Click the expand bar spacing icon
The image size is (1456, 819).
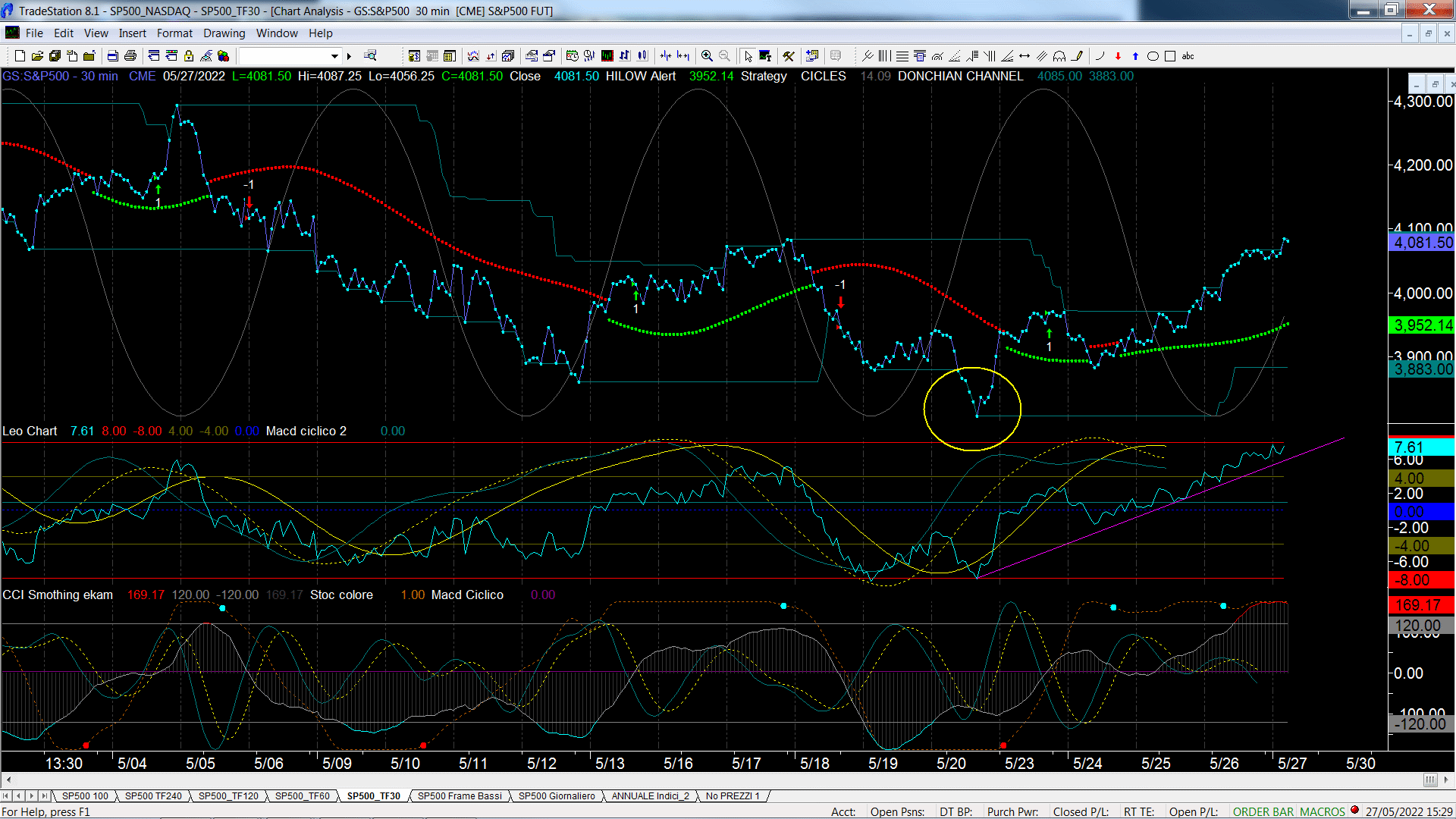[x=683, y=55]
